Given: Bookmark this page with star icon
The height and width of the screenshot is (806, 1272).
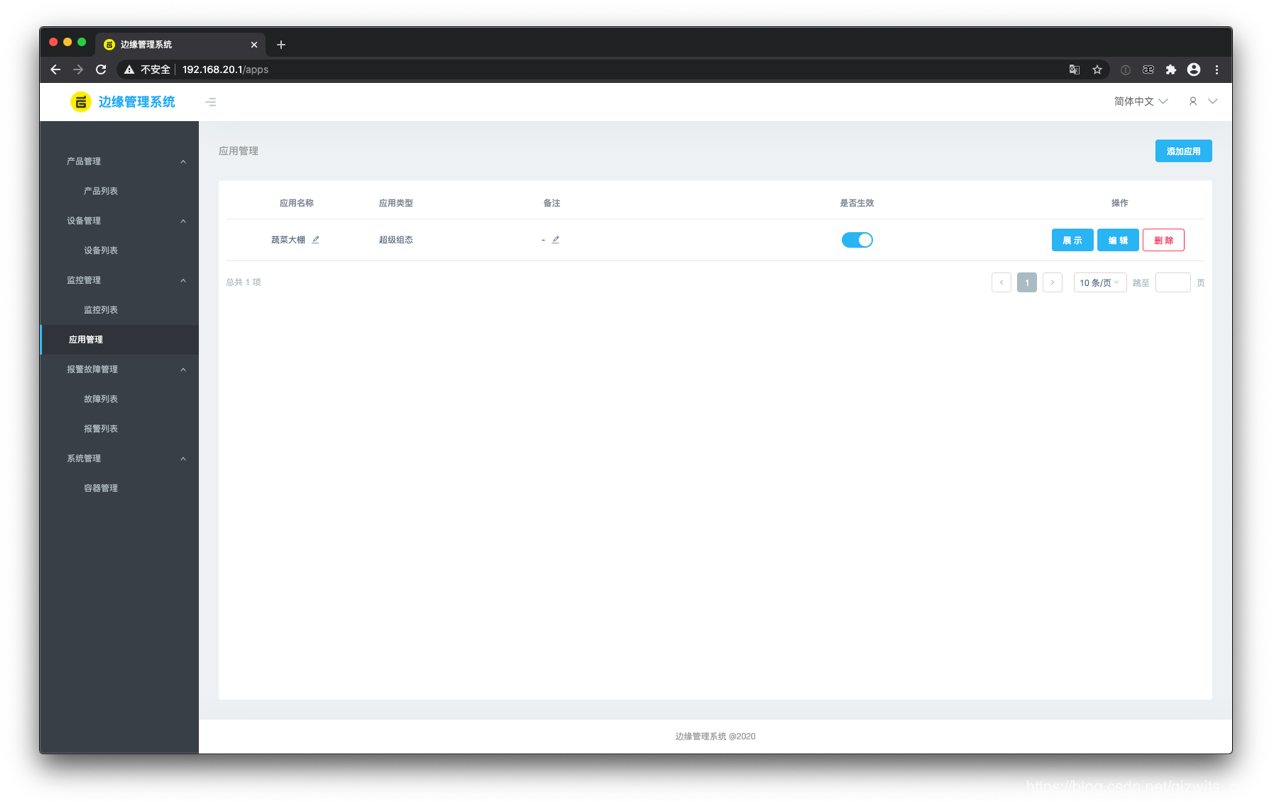Looking at the screenshot, I should tap(1097, 70).
